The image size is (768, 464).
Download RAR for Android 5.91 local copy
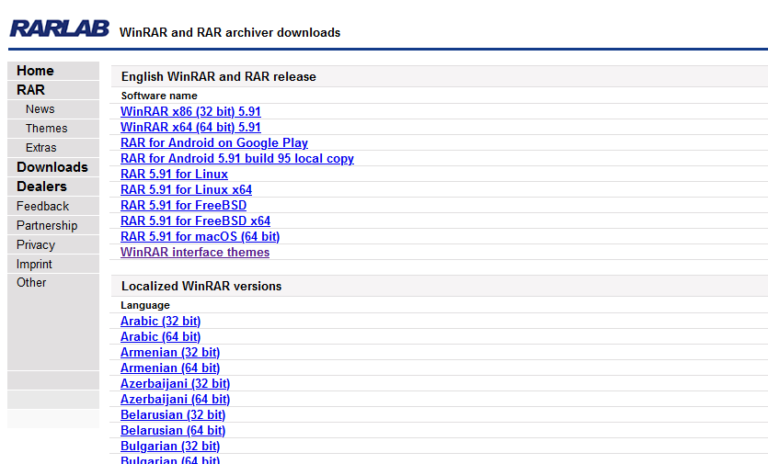(237, 159)
